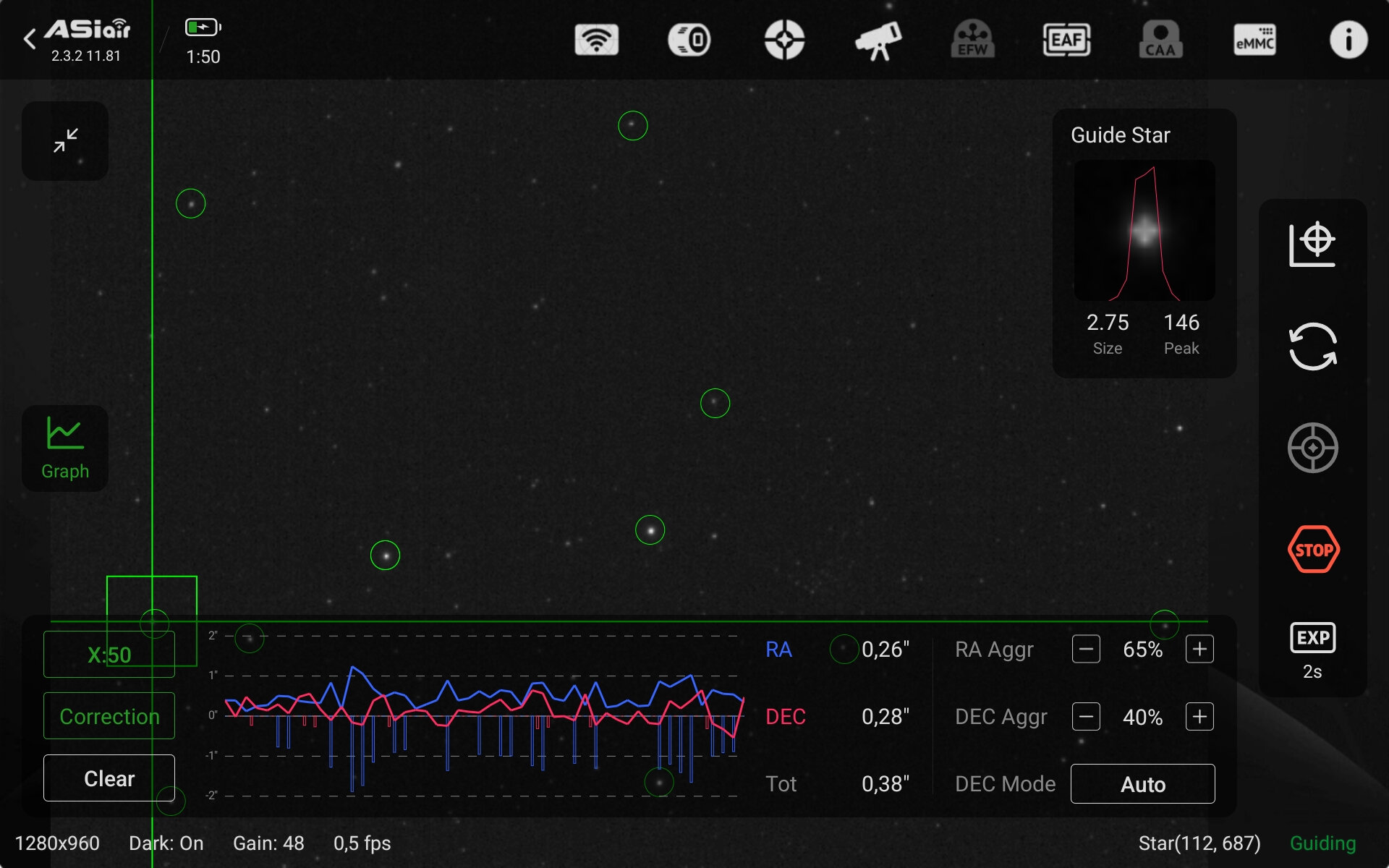Open the guiding crosshair settings icon
This screenshot has width=1389, height=868.
click(784, 40)
